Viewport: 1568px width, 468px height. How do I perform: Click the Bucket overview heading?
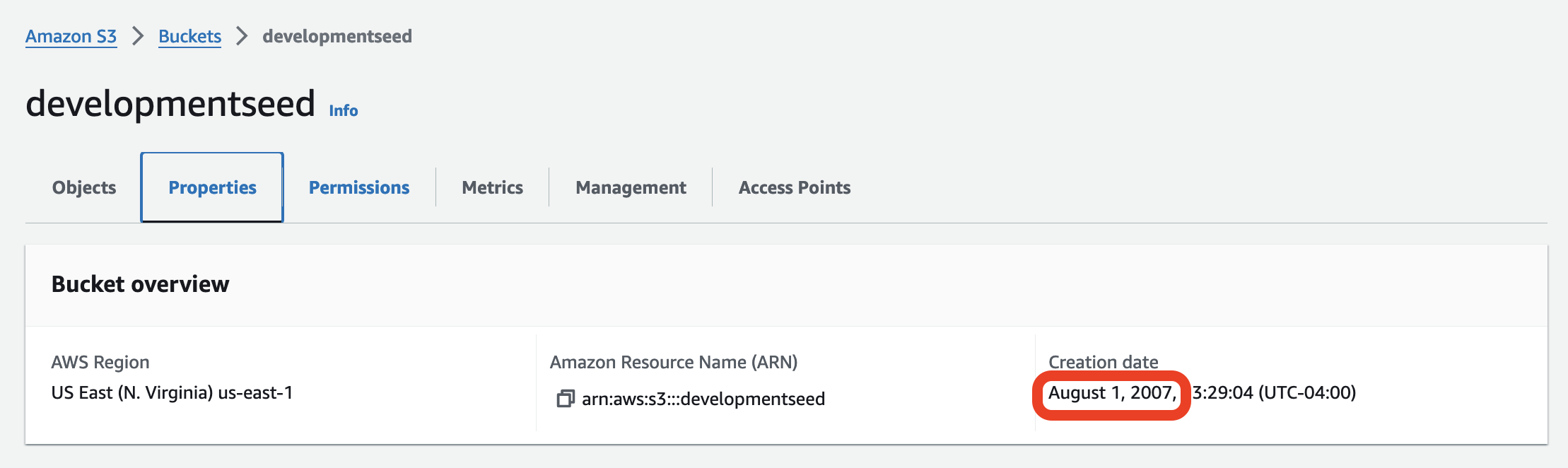(x=141, y=284)
